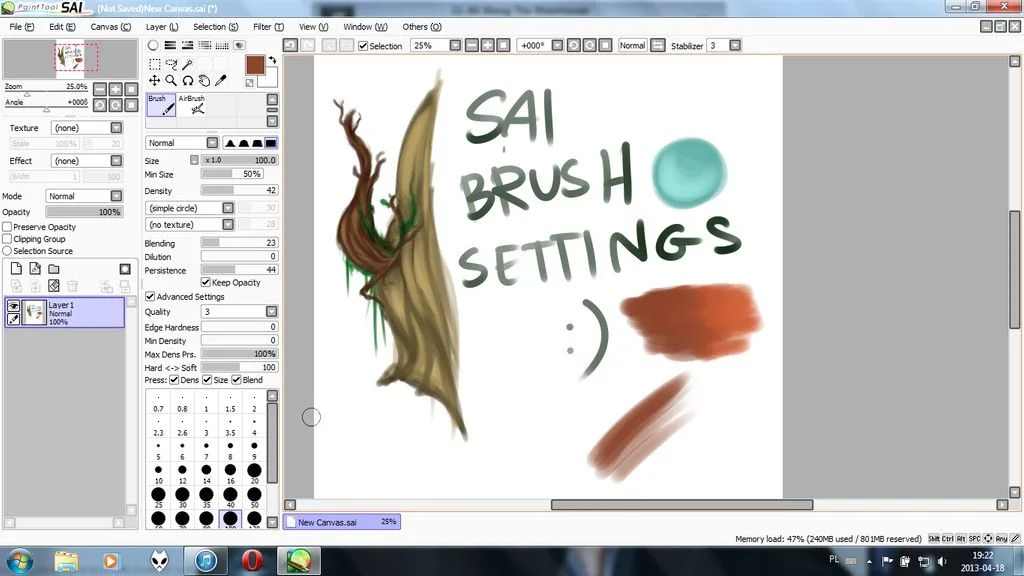Pick the Eyedropper tool
The image size is (1024, 576).
click(221, 80)
